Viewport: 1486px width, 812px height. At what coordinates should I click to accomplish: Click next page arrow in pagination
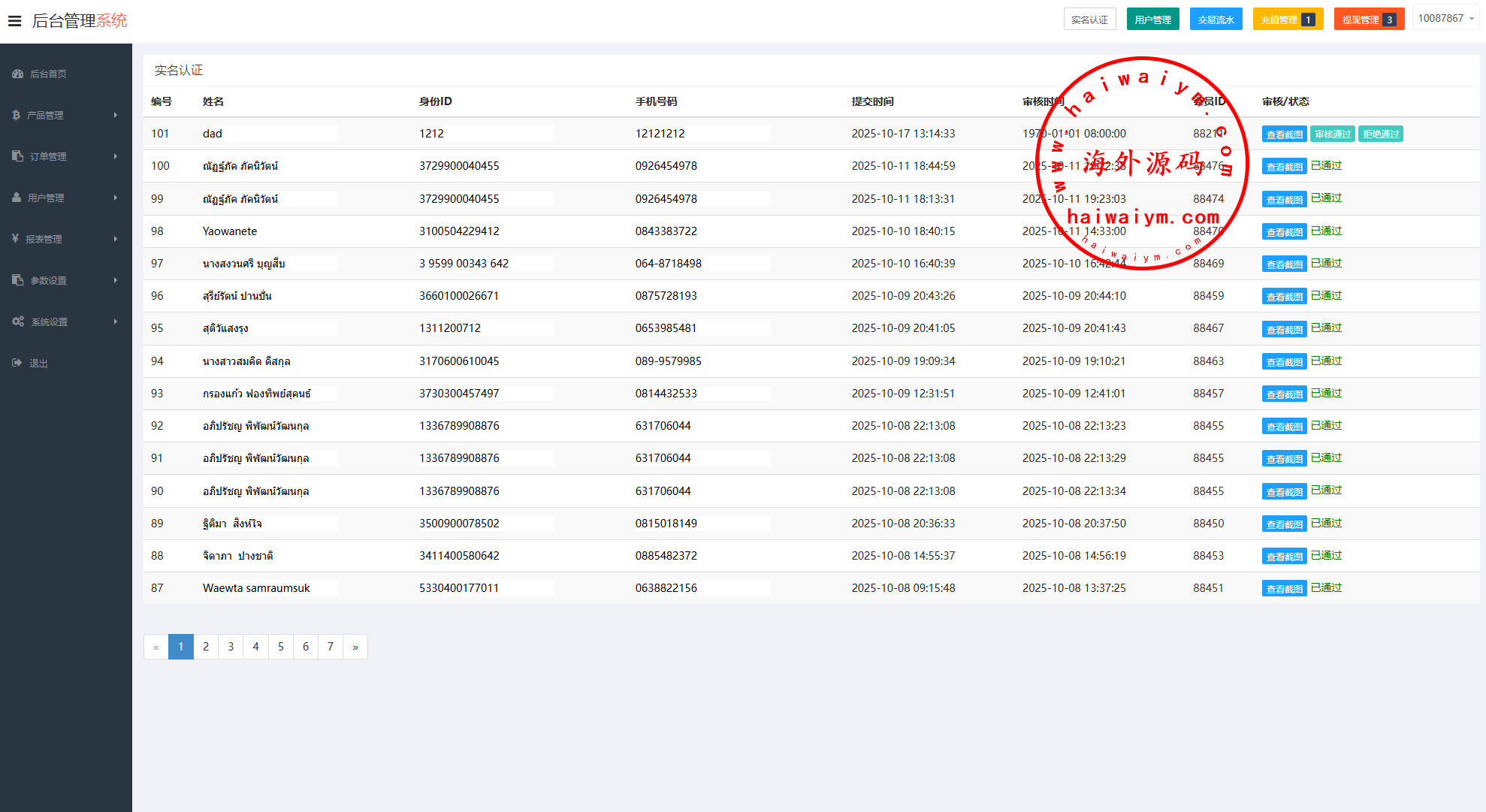pyautogui.click(x=355, y=647)
